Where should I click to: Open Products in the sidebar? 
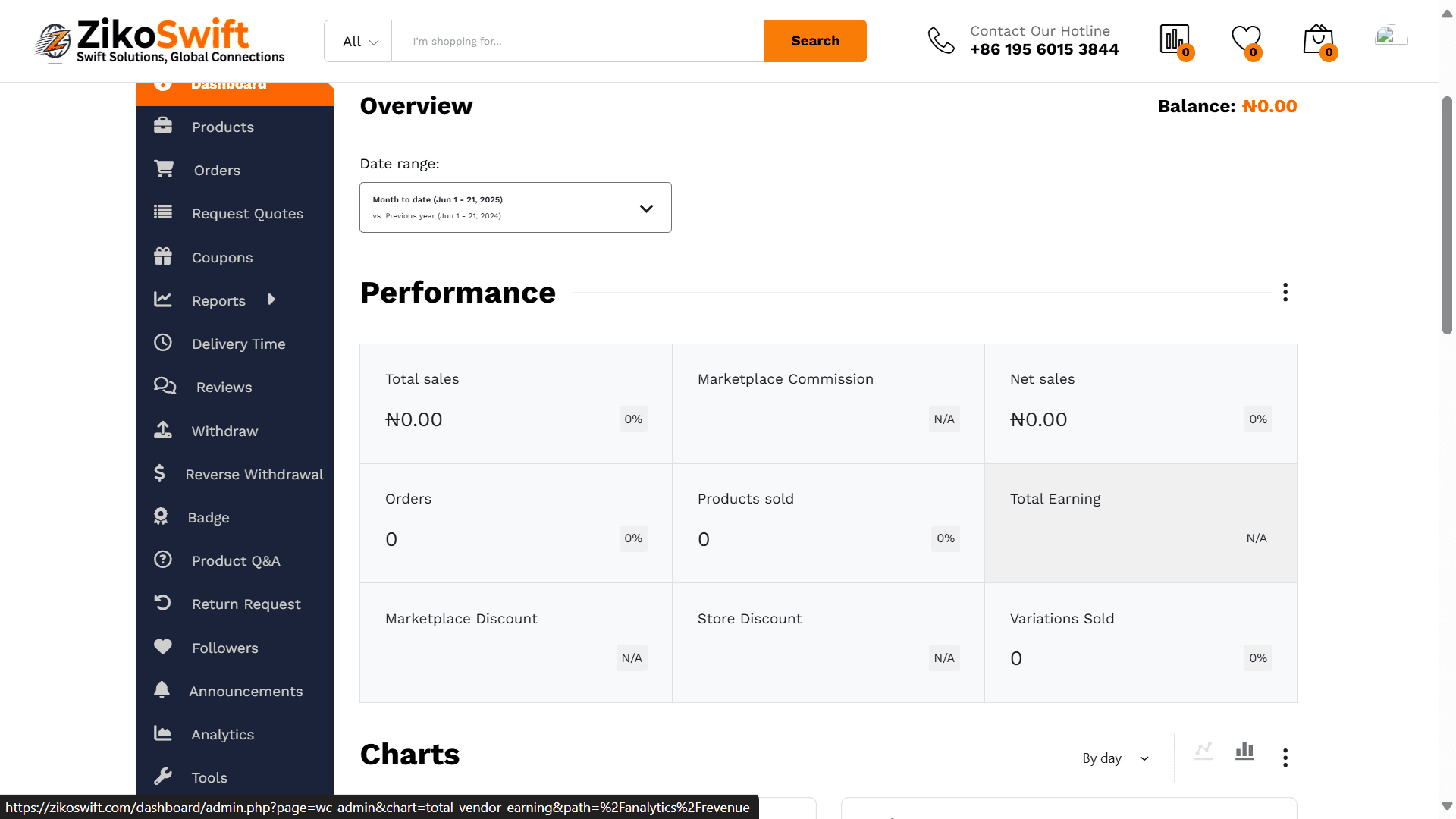235,127
